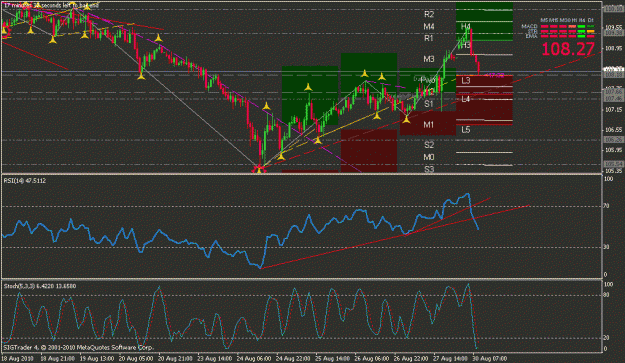Viewport: 625px width, 363px height.
Task: Click the D1 timeframe header in signal table
Action: [x=591, y=20]
